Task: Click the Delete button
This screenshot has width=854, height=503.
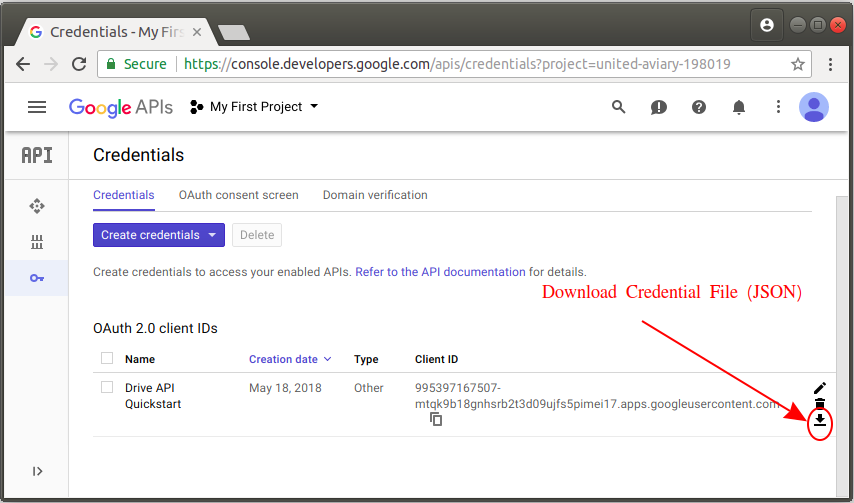Action: click(x=257, y=235)
